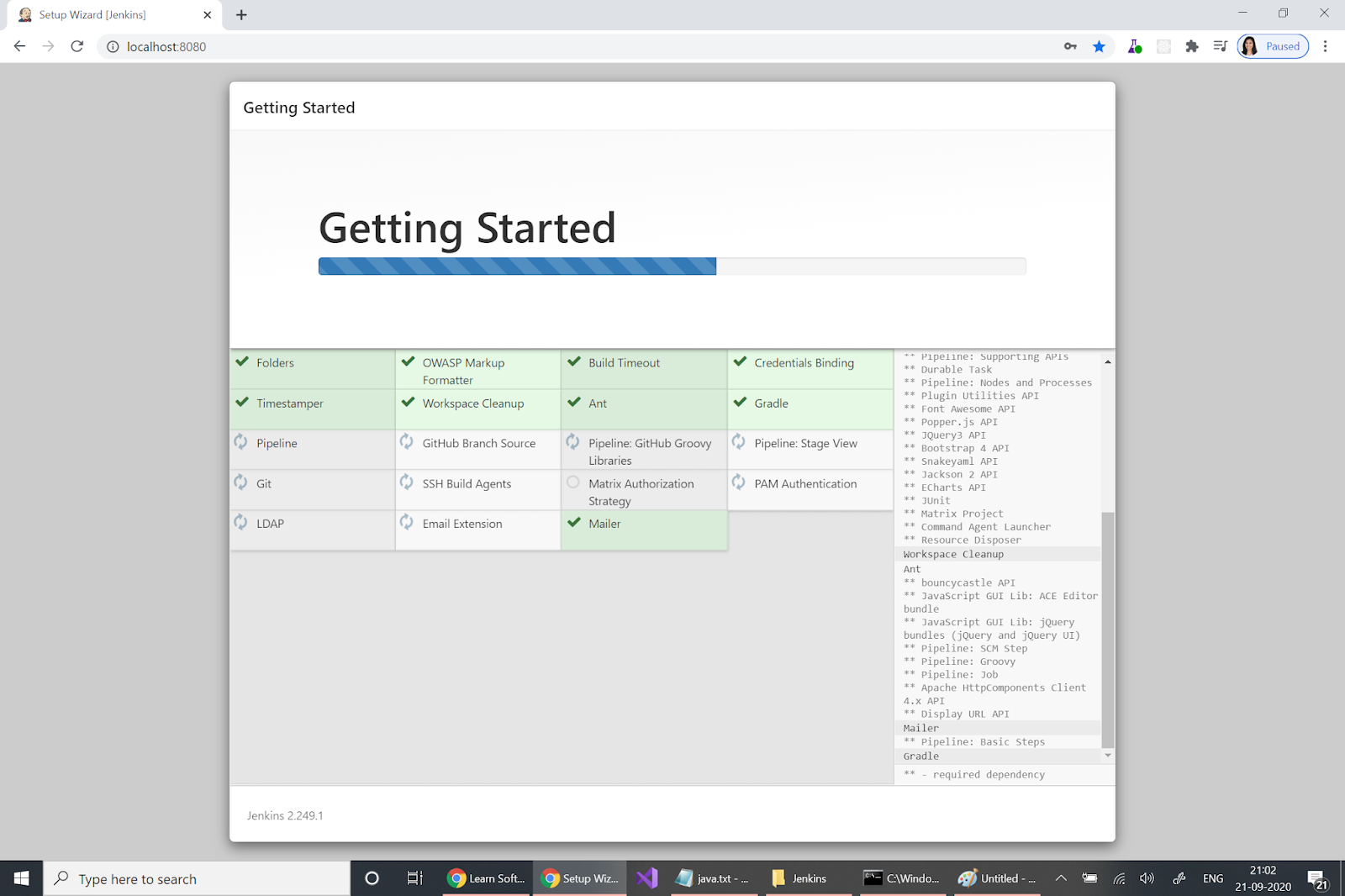Click the Gradle plugin checkmark icon
The image size is (1345, 896).
point(740,402)
